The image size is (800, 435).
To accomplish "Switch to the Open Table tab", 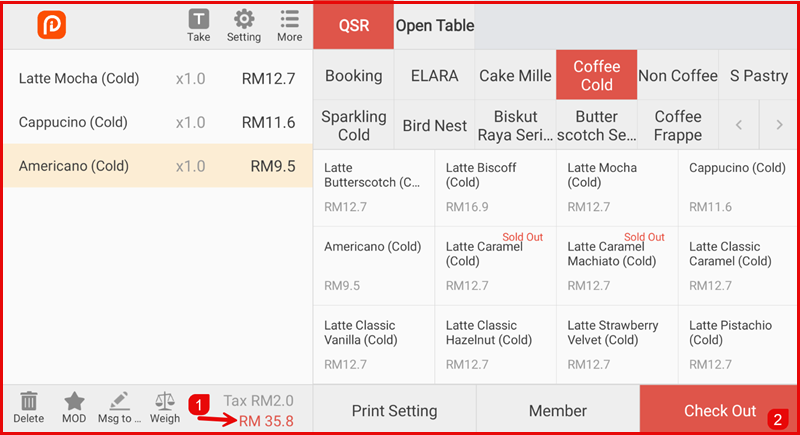I will 435,25.
